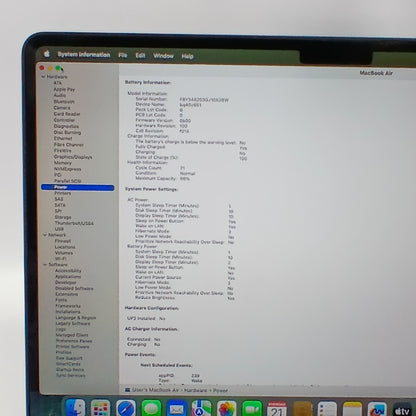The height and width of the screenshot is (416, 416).
Task: Select Storage in the sidebar
Action: 63,217
